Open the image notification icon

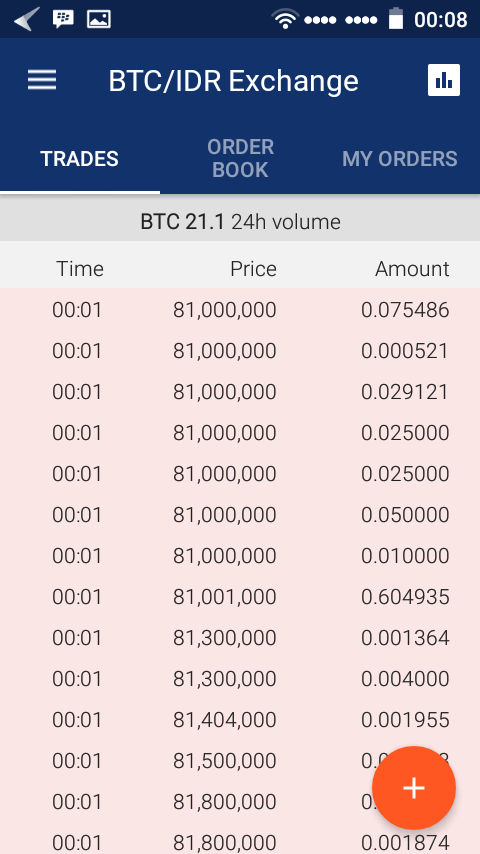99,19
